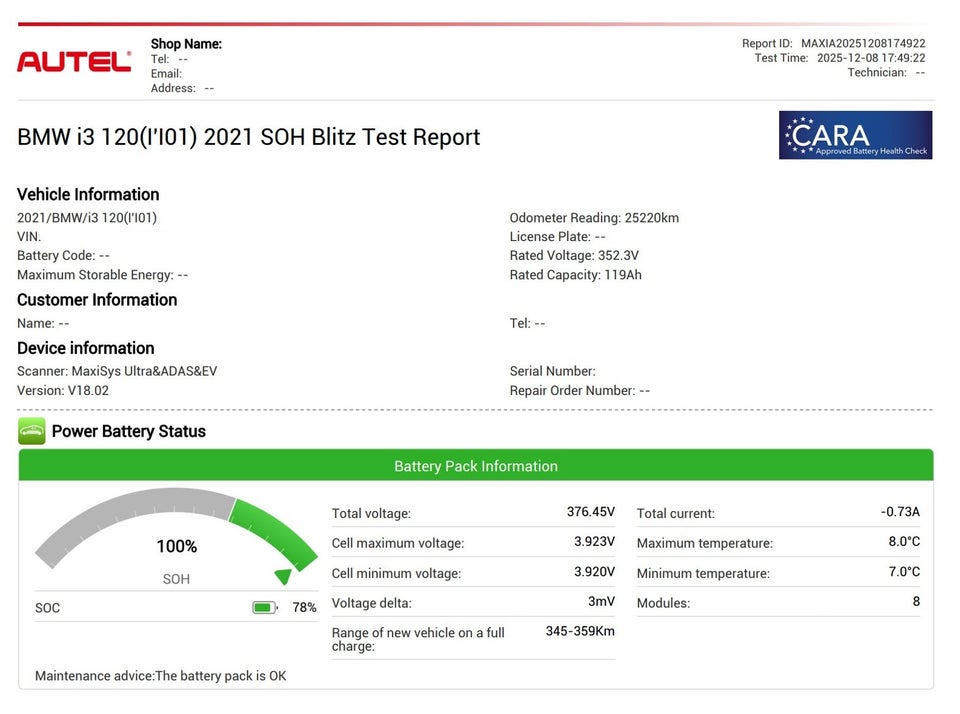Click the Cell maximum voltage 3.923V value
Viewport: 960px width, 714px height.
point(594,542)
